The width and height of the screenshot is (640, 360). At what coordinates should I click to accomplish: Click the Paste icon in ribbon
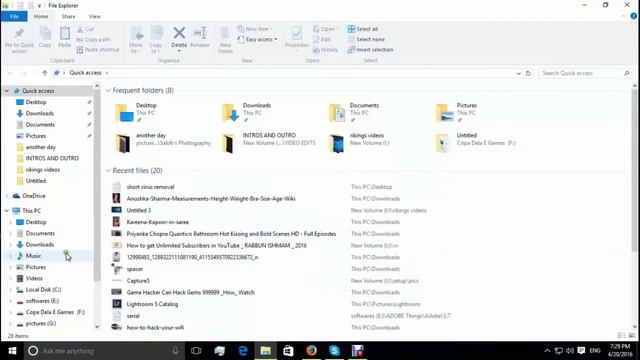click(x=64, y=38)
